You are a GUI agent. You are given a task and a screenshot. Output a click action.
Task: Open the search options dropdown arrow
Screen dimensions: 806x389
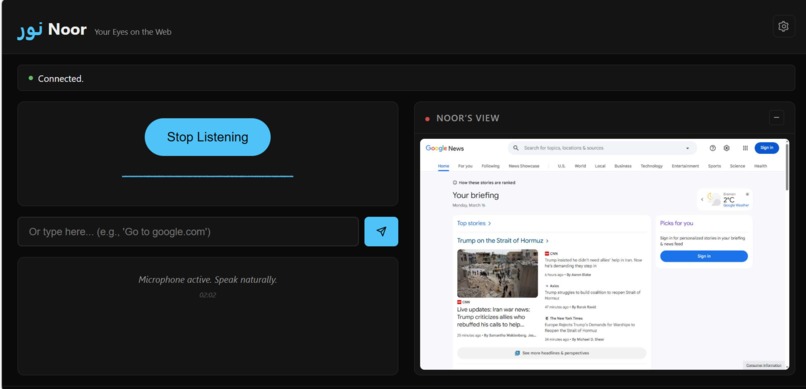[687, 148]
